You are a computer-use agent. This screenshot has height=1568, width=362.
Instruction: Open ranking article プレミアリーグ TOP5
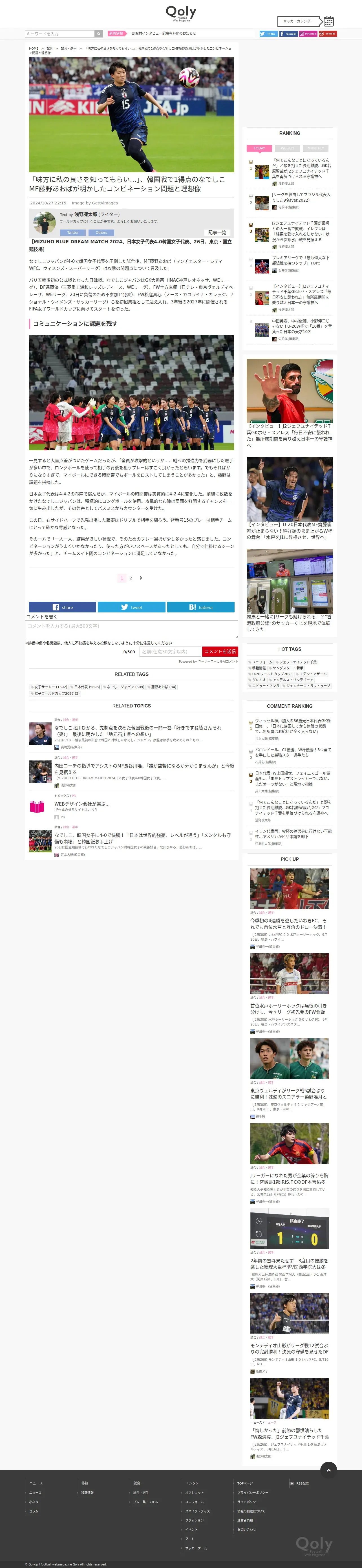pyautogui.click(x=301, y=261)
